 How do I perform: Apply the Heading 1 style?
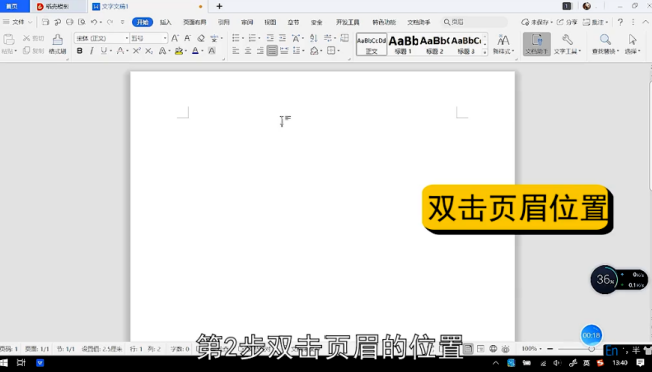coord(403,44)
